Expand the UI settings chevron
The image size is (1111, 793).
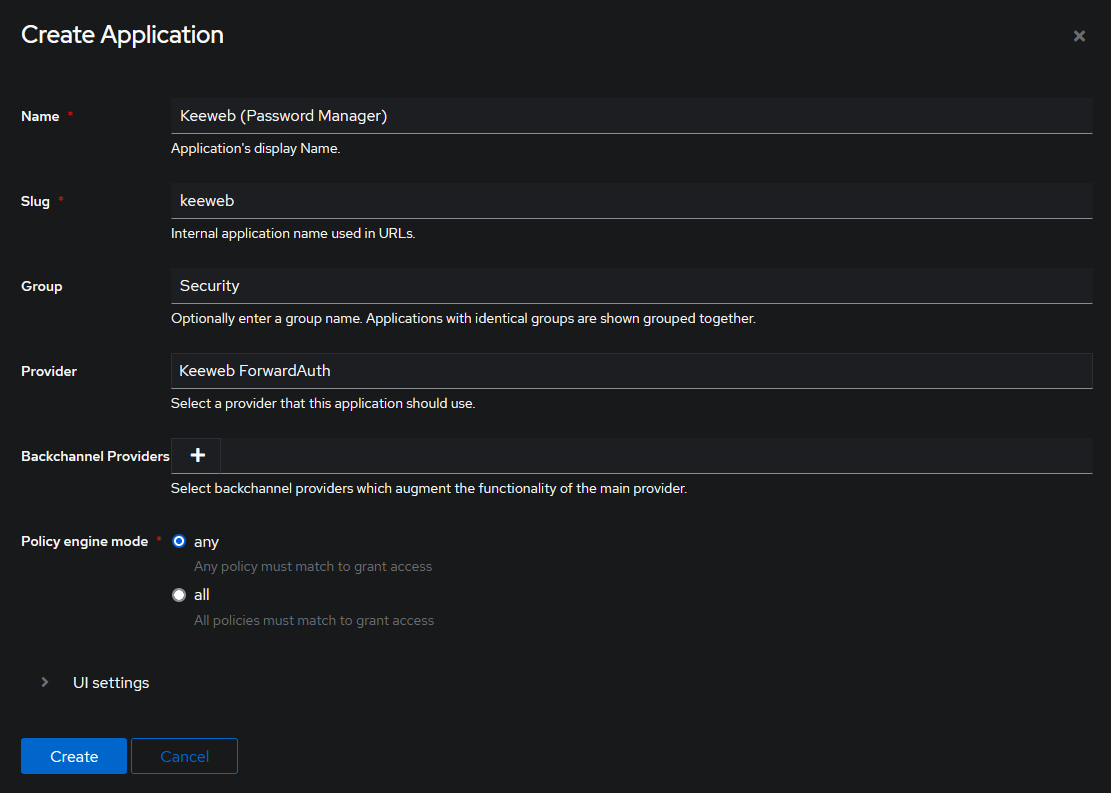click(x=45, y=682)
